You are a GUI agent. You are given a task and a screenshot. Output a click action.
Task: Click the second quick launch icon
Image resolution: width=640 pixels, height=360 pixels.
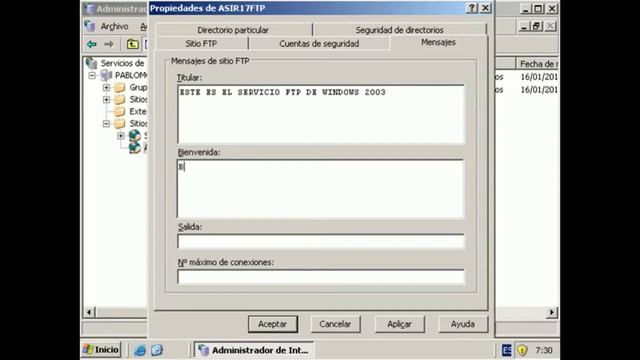pyautogui.click(x=157, y=350)
